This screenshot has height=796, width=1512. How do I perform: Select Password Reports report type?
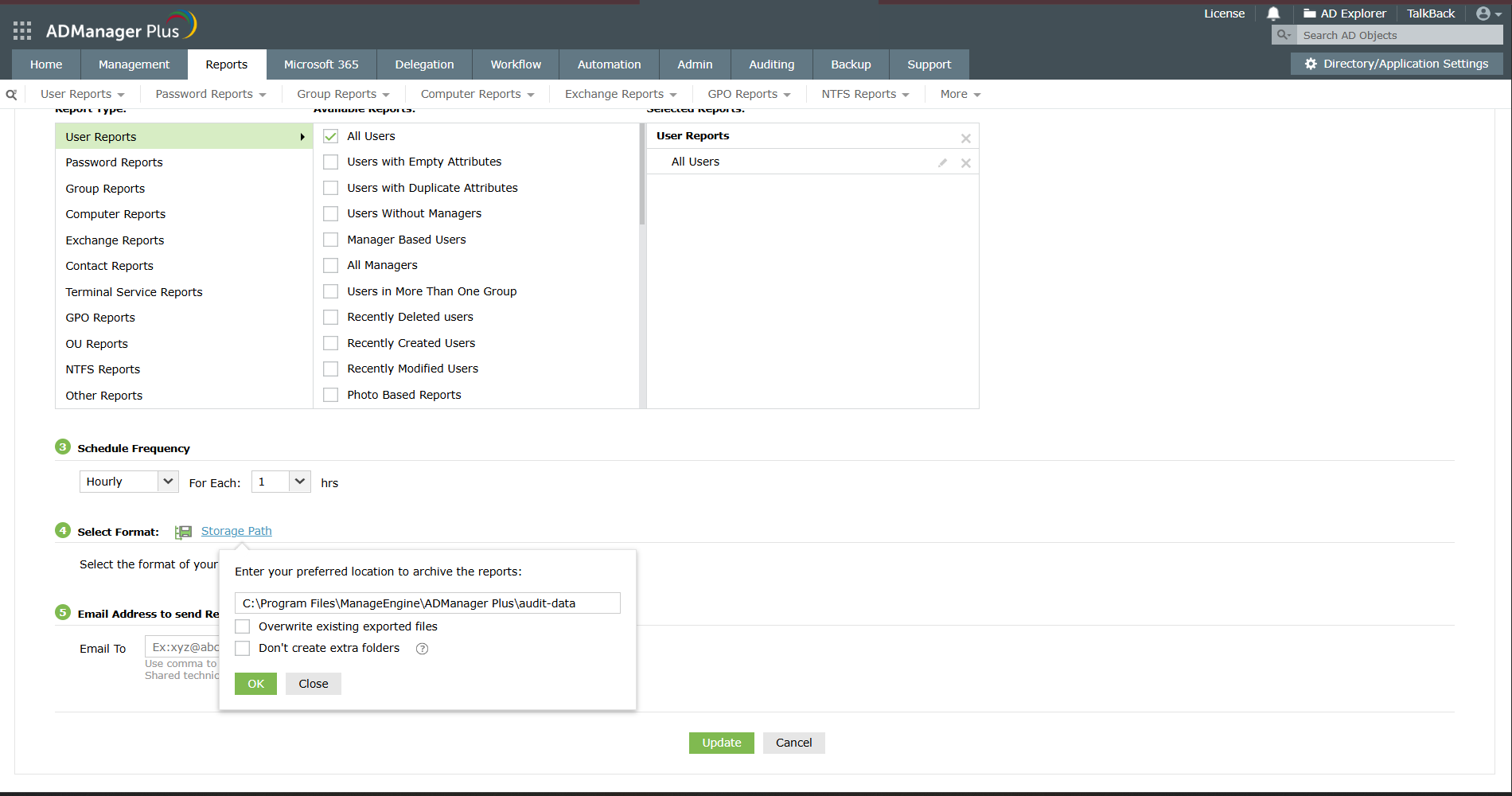click(184, 162)
